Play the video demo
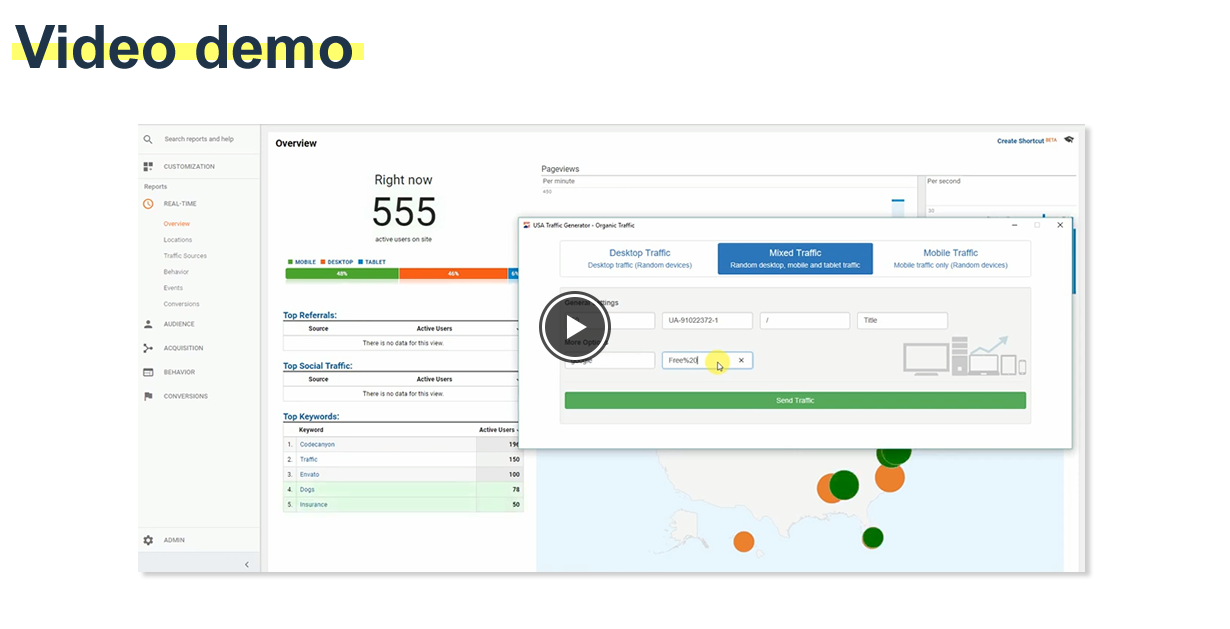1230x629 pixels. [575, 327]
